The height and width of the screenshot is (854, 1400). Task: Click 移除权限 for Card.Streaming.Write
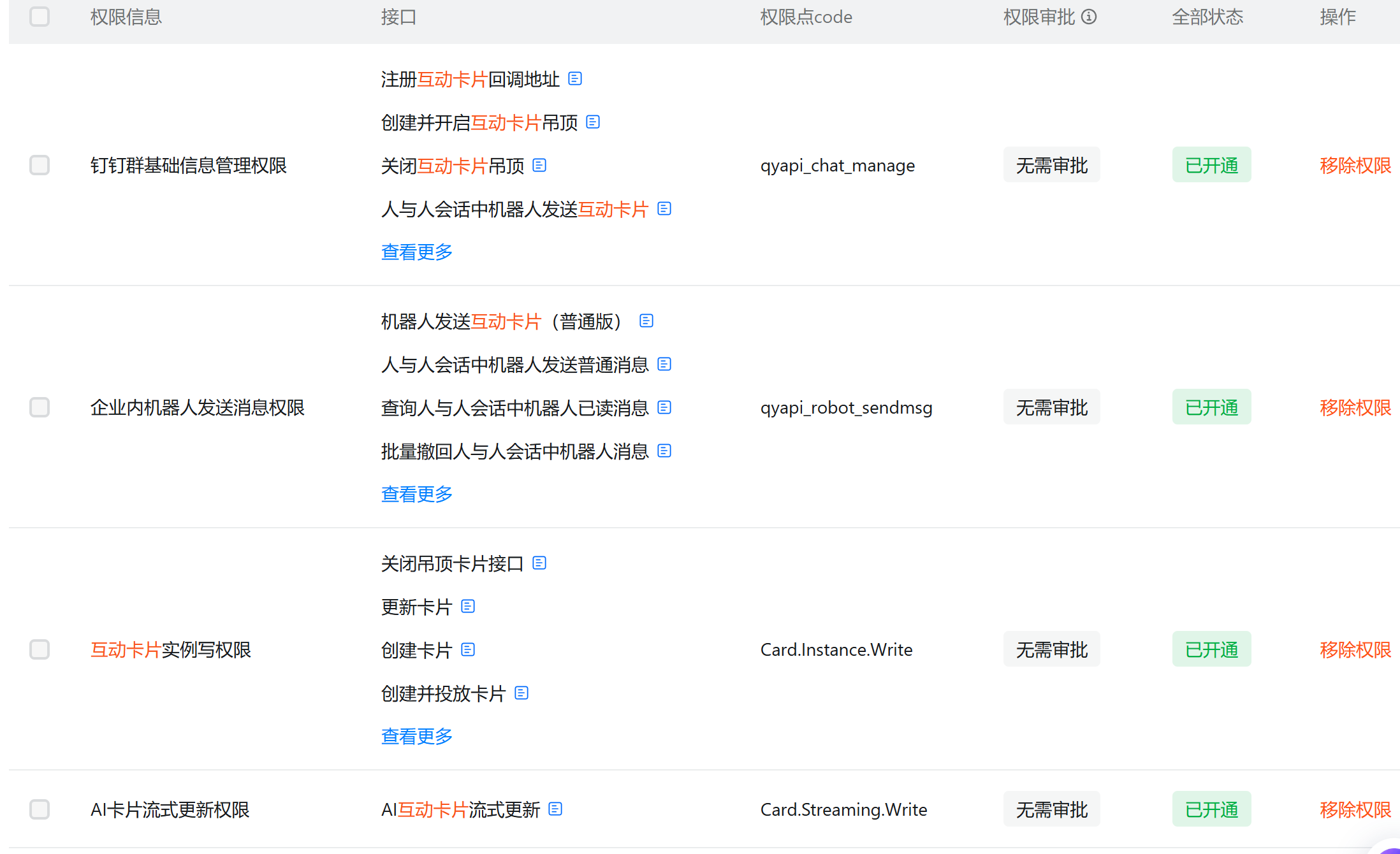coord(1355,809)
